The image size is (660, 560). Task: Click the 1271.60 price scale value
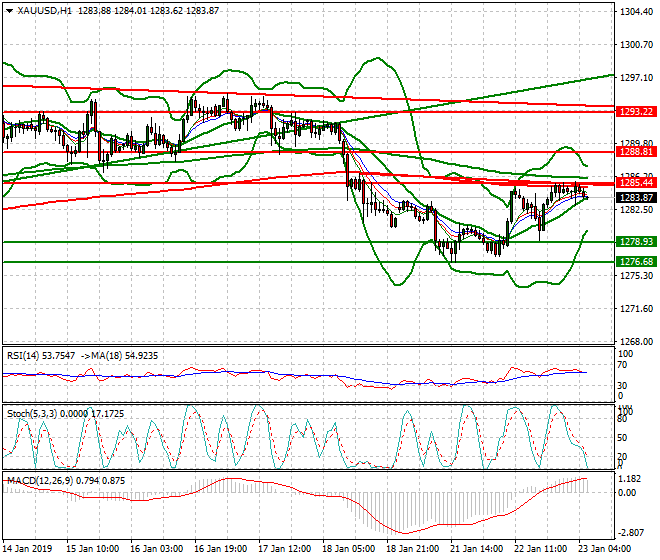pos(637,309)
